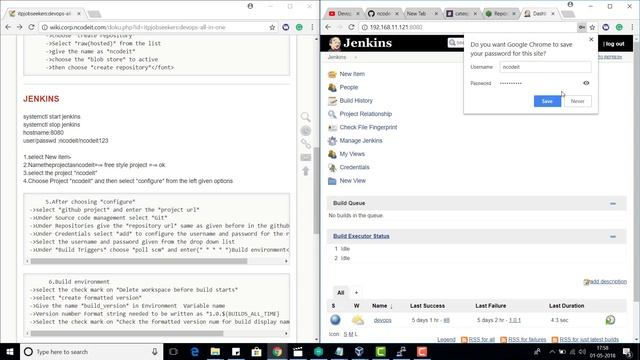The width and height of the screenshot is (640, 360).
Task: Open Microsoft Store from taskbar
Action: pyautogui.click(x=256, y=351)
